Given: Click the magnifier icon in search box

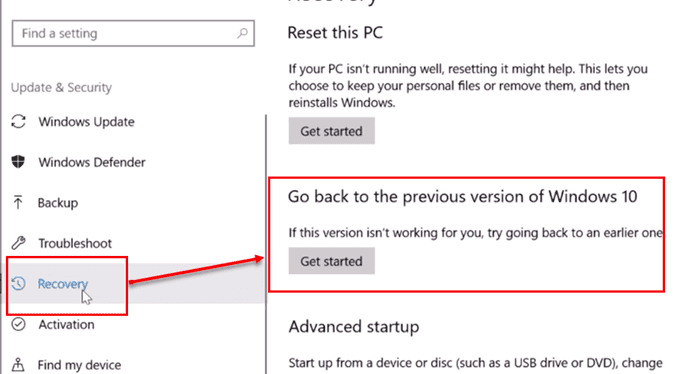Looking at the screenshot, I should 242,33.
